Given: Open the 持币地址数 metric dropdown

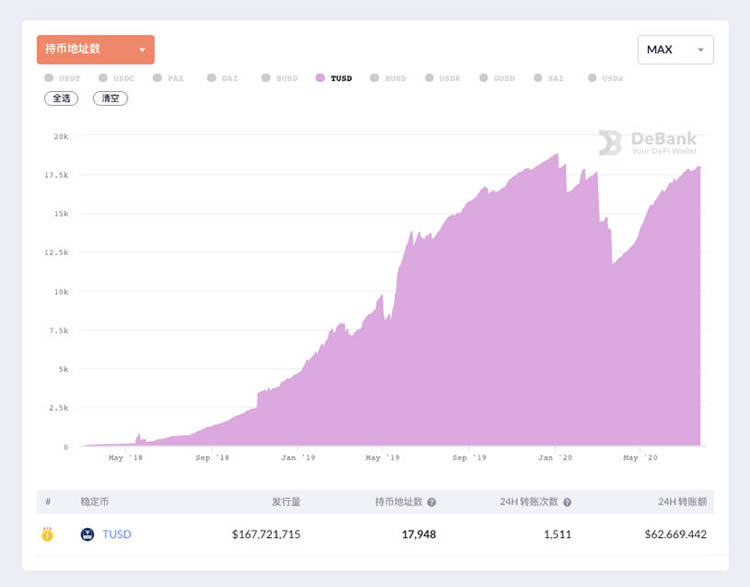Looking at the screenshot, I should pos(95,49).
